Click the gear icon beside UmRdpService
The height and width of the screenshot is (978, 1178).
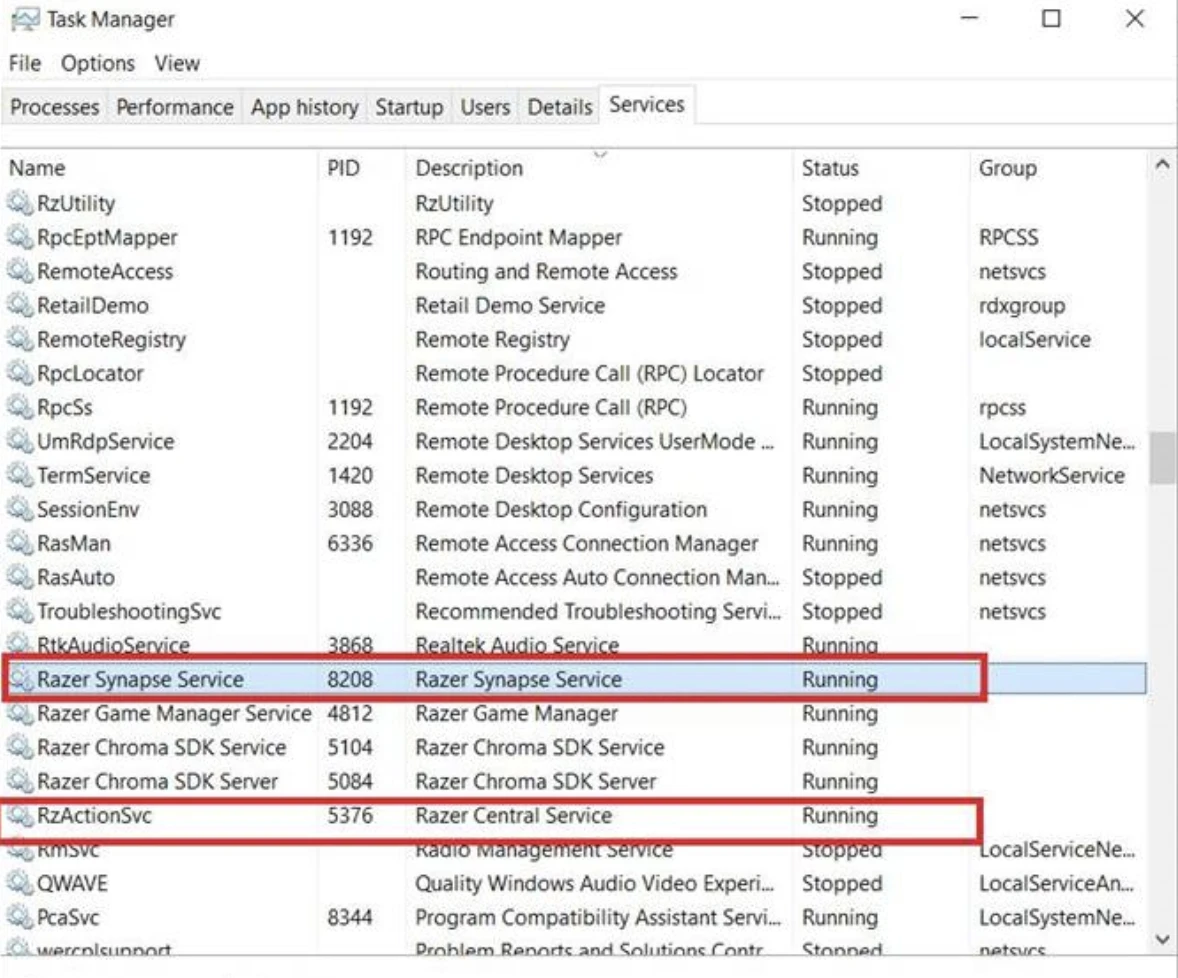[x=20, y=441]
